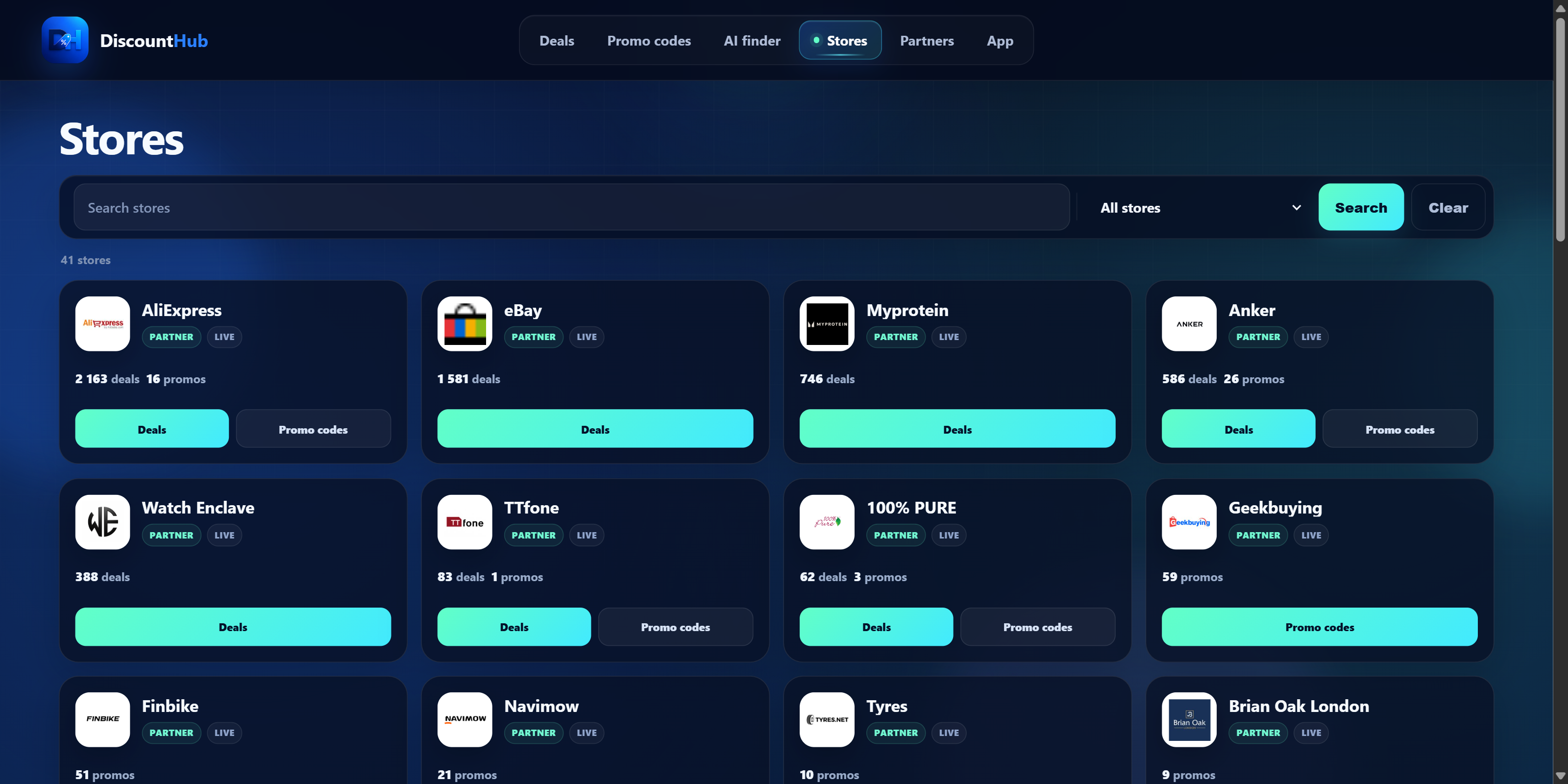Open the Watch Enclave logo
This screenshot has height=784, width=1568.
pyautogui.click(x=102, y=522)
